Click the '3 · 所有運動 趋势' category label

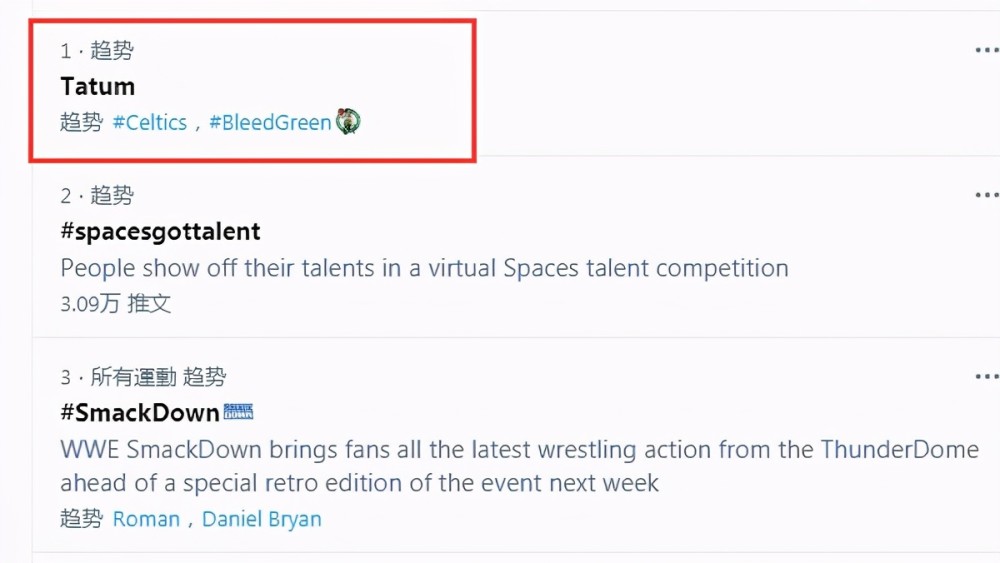coord(143,377)
